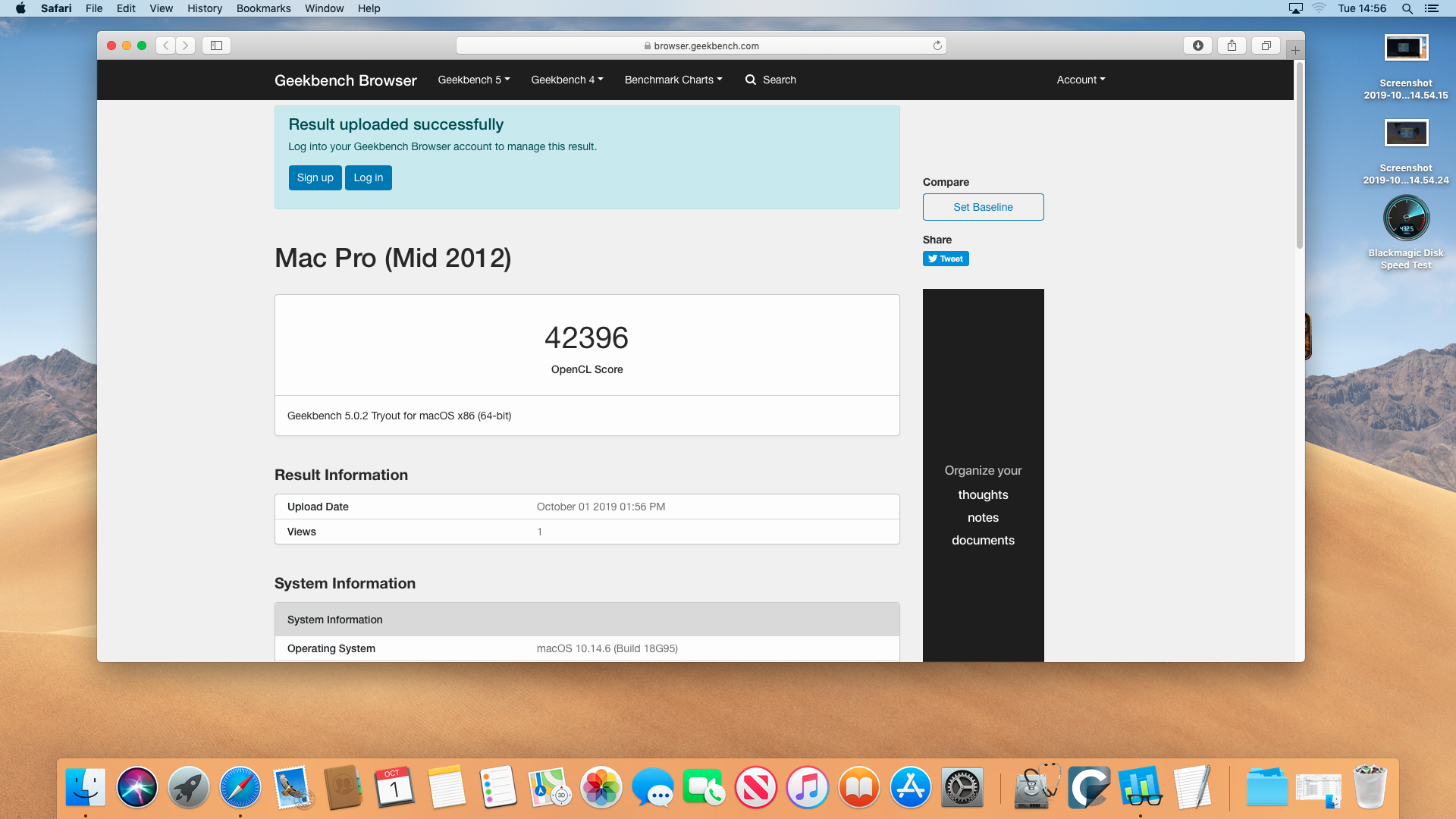Open the History menu in menu bar
The image size is (1456, 819).
(205, 8)
